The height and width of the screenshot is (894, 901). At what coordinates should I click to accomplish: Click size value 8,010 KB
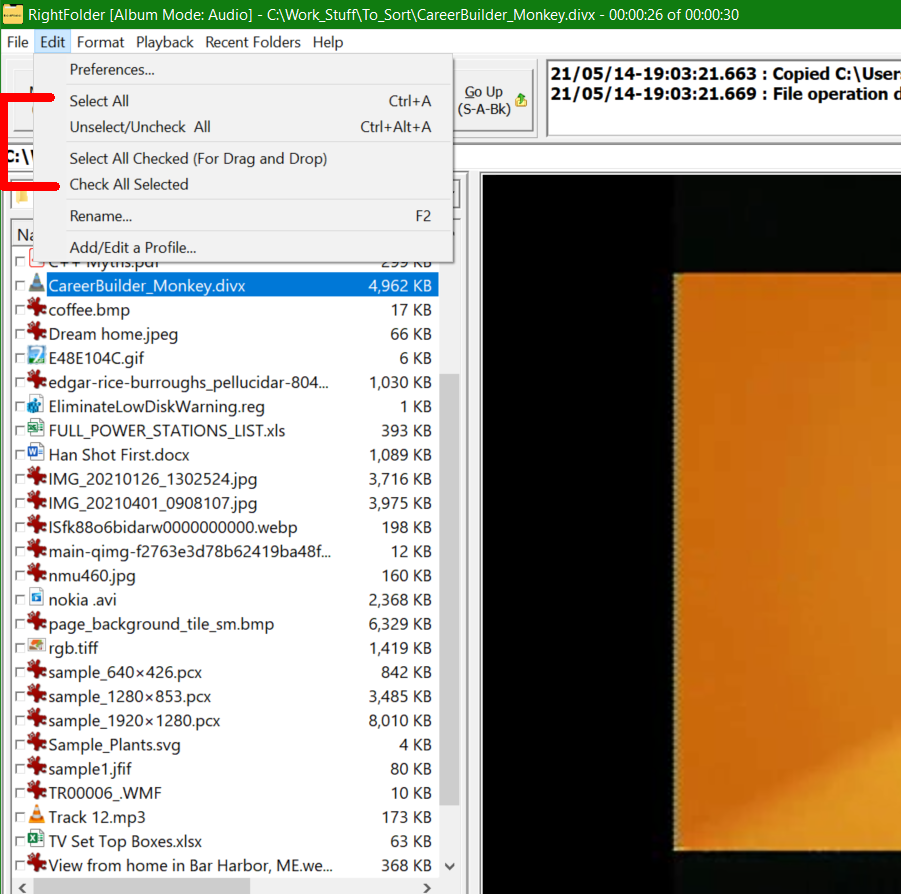click(x=400, y=720)
